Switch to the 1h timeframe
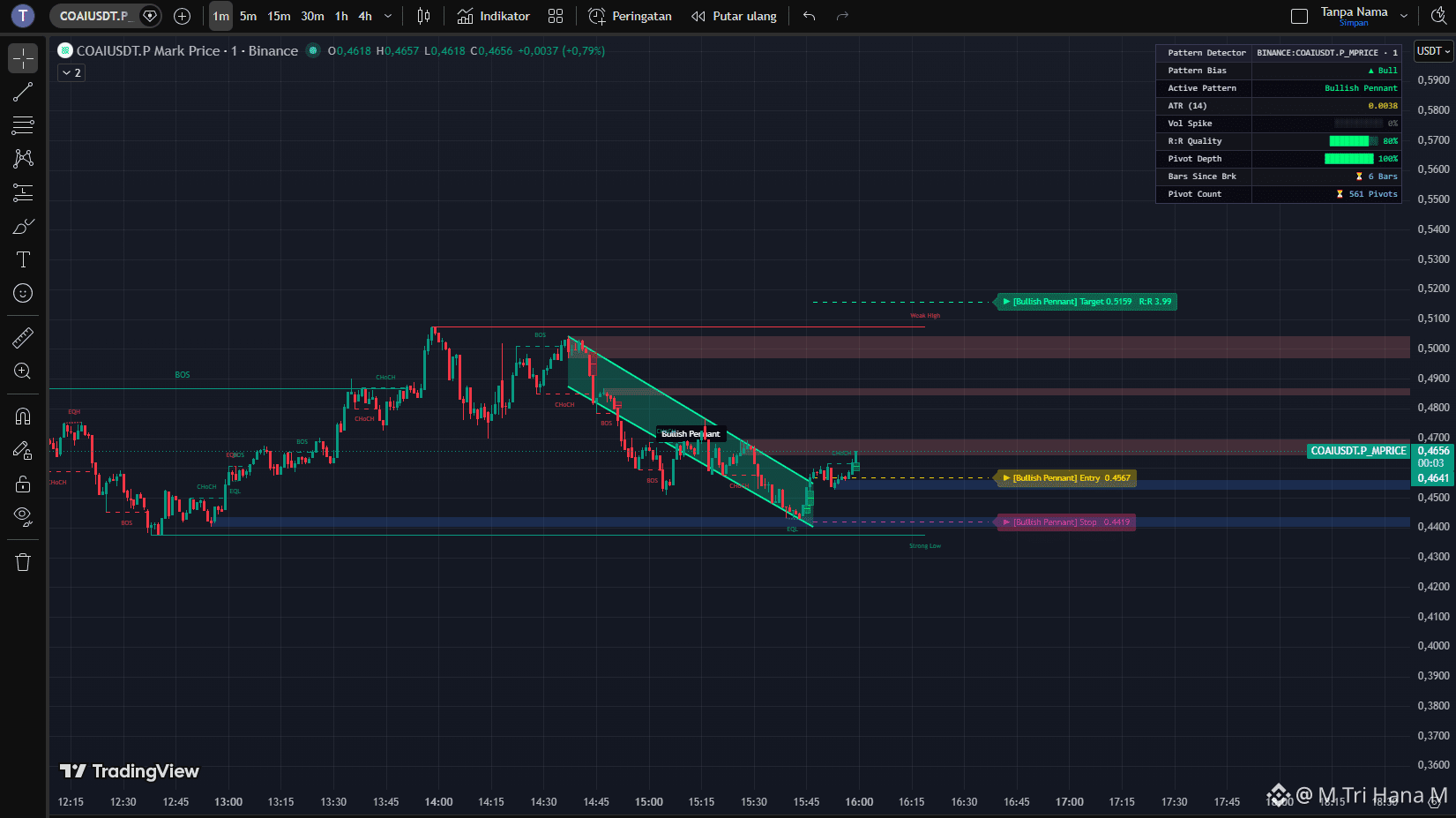This screenshot has height=818, width=1456. point(341,16)
